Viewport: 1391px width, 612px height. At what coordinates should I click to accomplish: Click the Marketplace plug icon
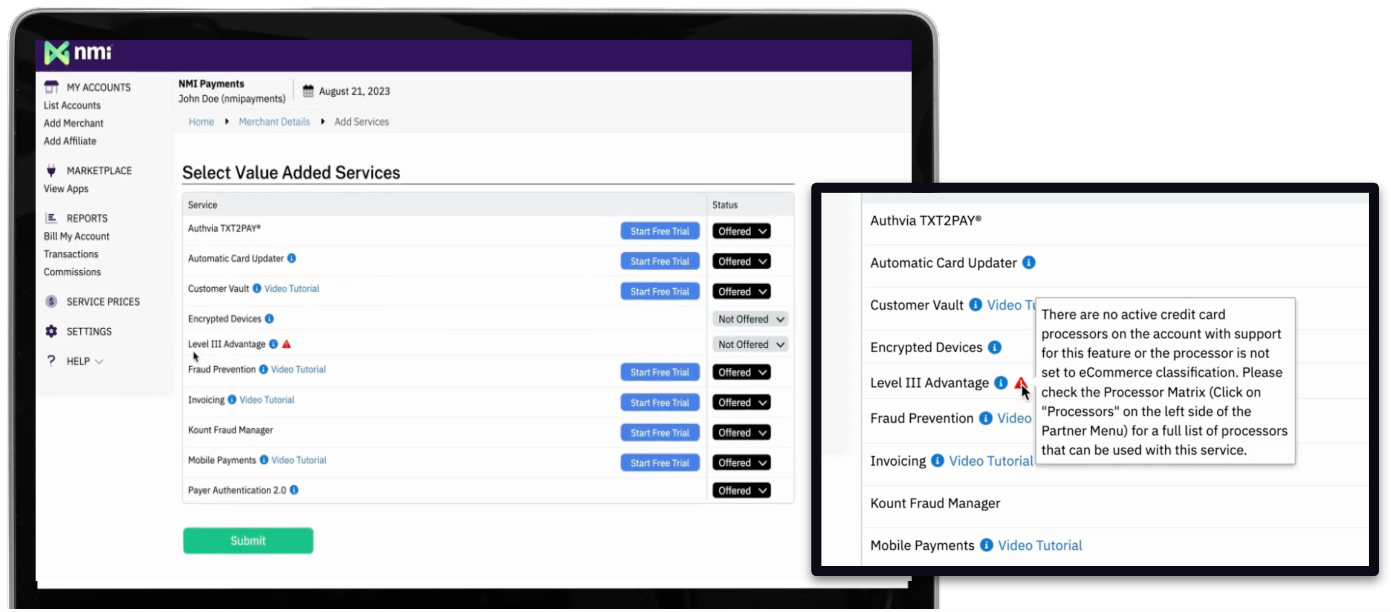51,170
